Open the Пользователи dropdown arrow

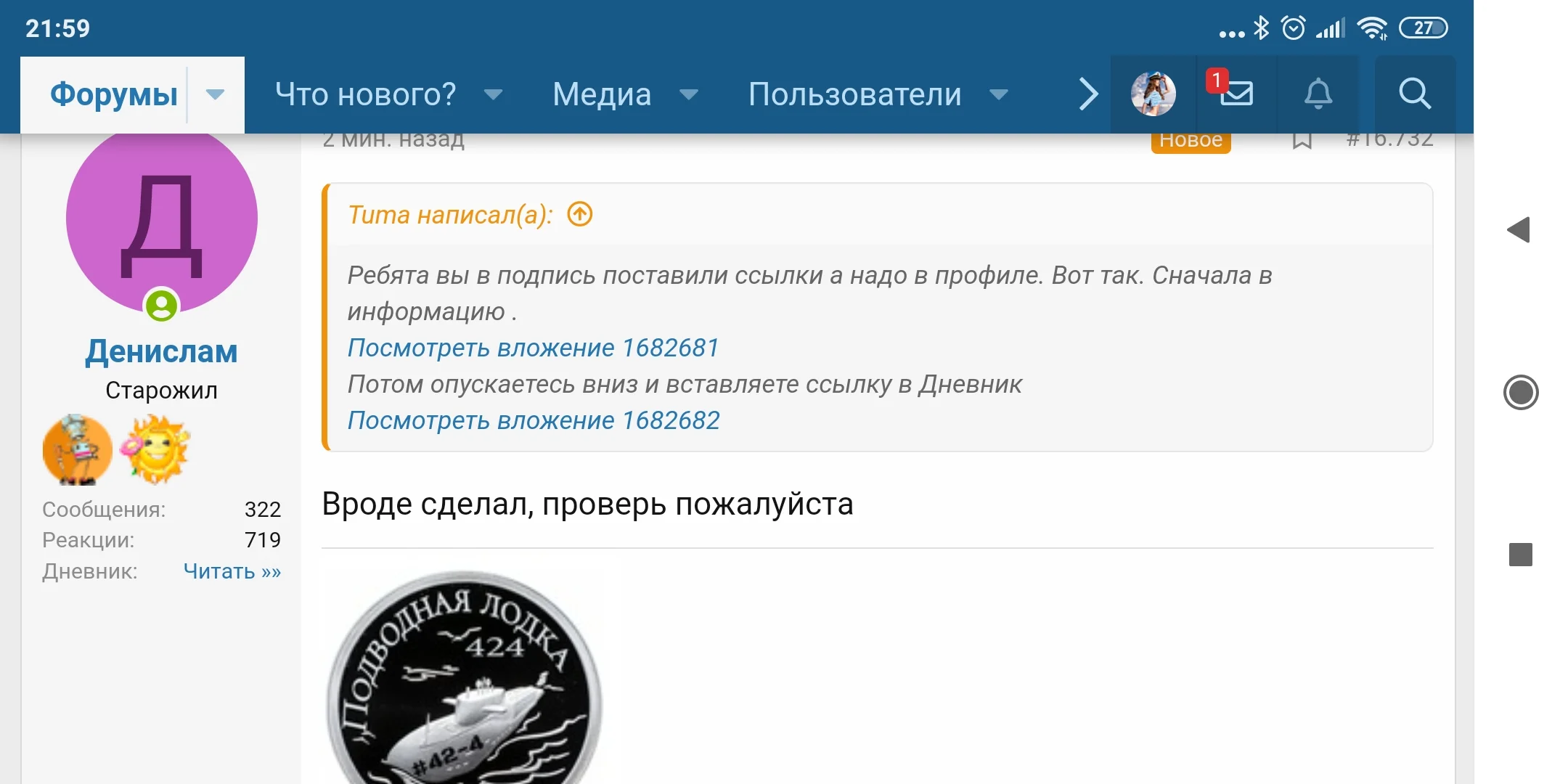pos(1000,95)
